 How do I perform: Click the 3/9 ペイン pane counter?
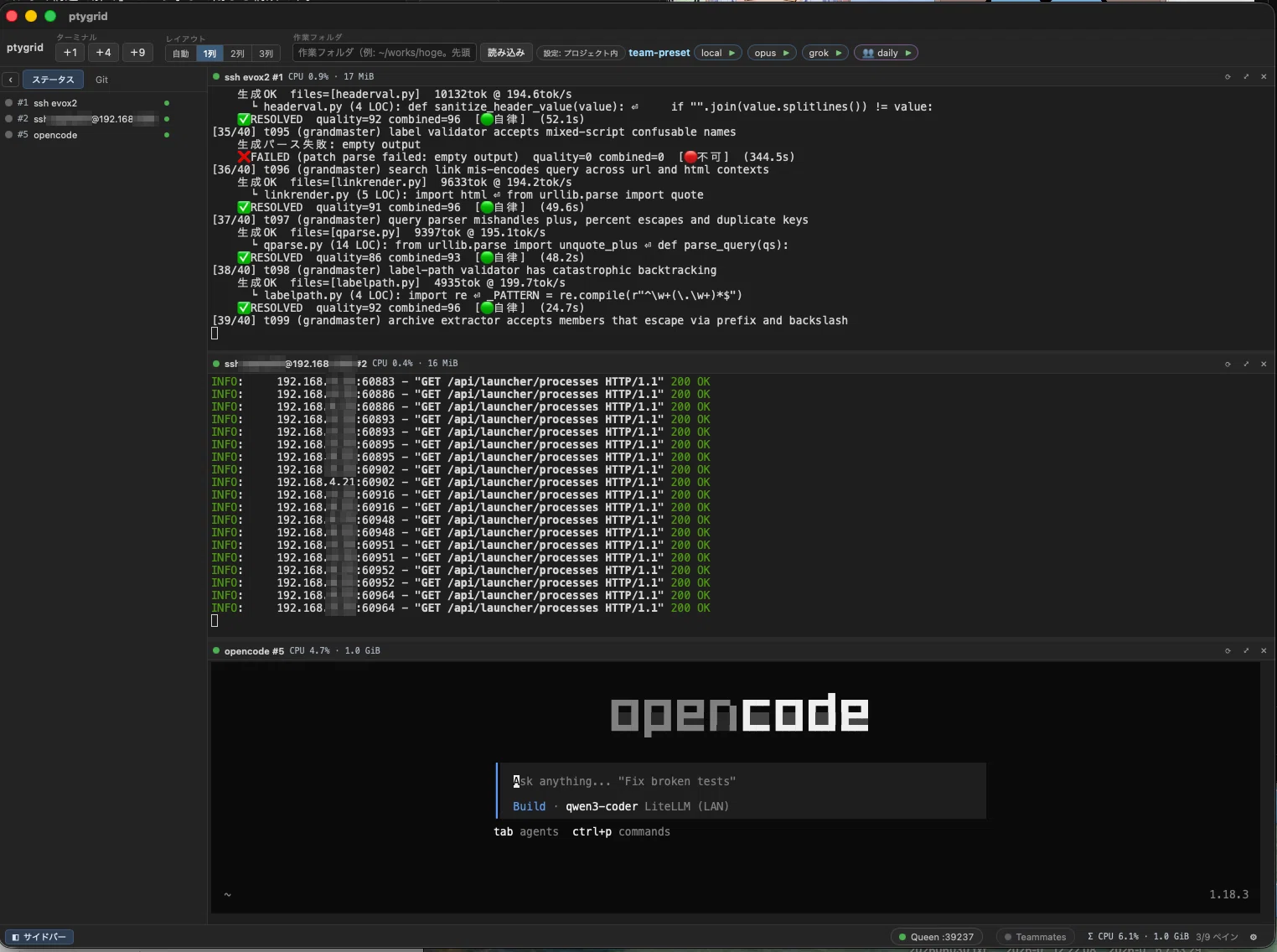point(1217,937)
